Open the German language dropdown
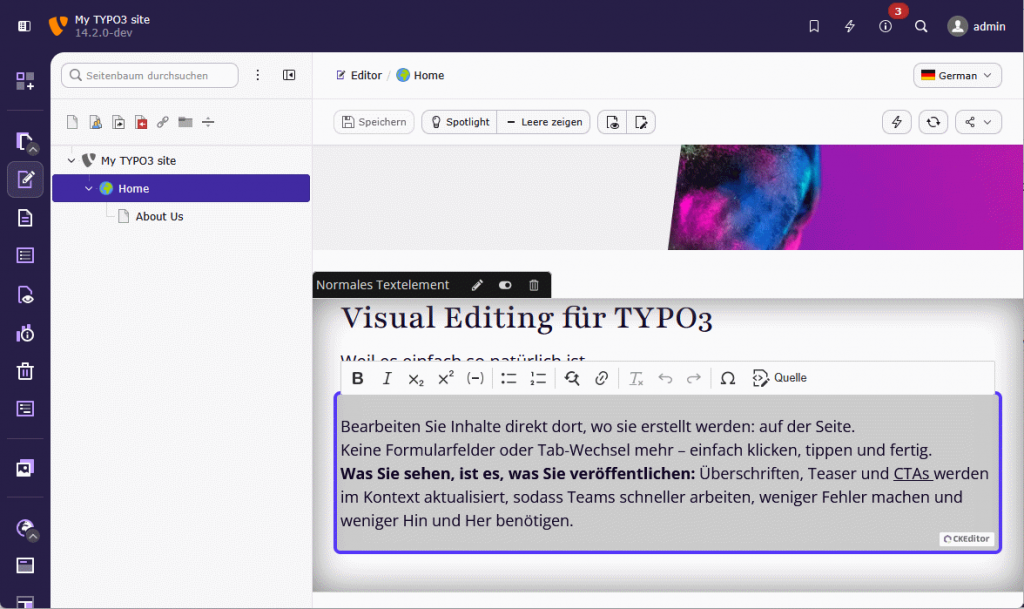 [956, 75]
